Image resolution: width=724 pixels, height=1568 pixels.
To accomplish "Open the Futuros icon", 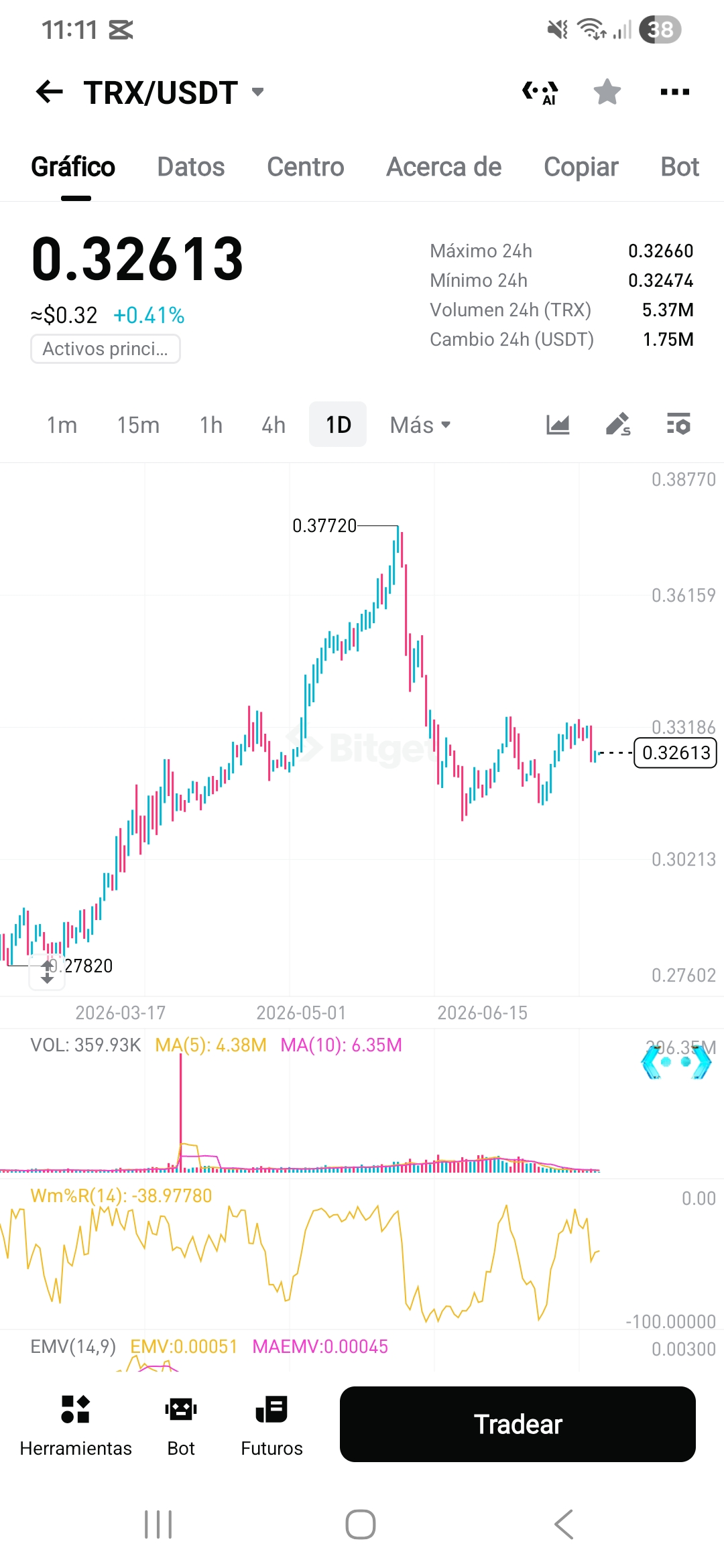I will pyautogui.click(x=271, y=1409).
